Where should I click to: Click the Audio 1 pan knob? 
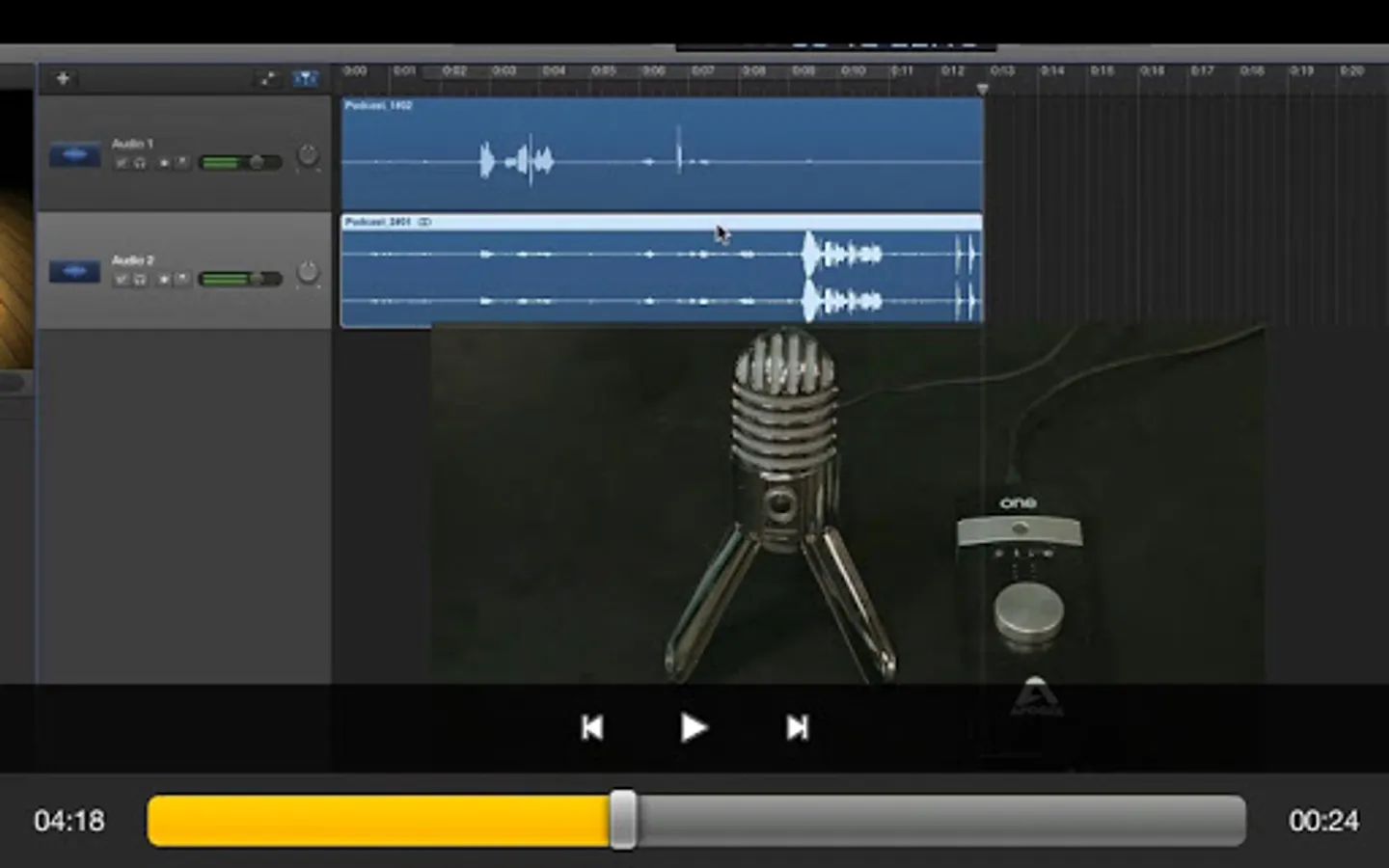pyautogui.click(x=307, y=155)
